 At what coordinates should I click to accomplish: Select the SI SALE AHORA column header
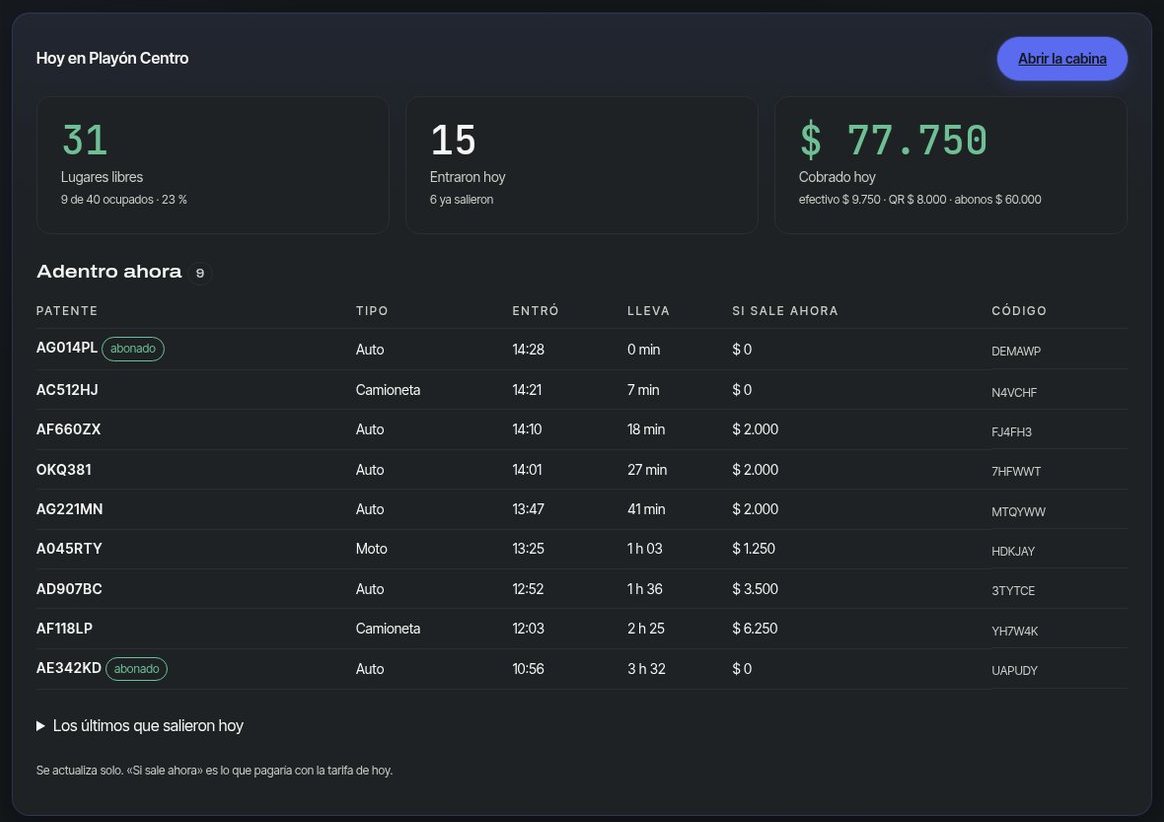coord(785,310)
